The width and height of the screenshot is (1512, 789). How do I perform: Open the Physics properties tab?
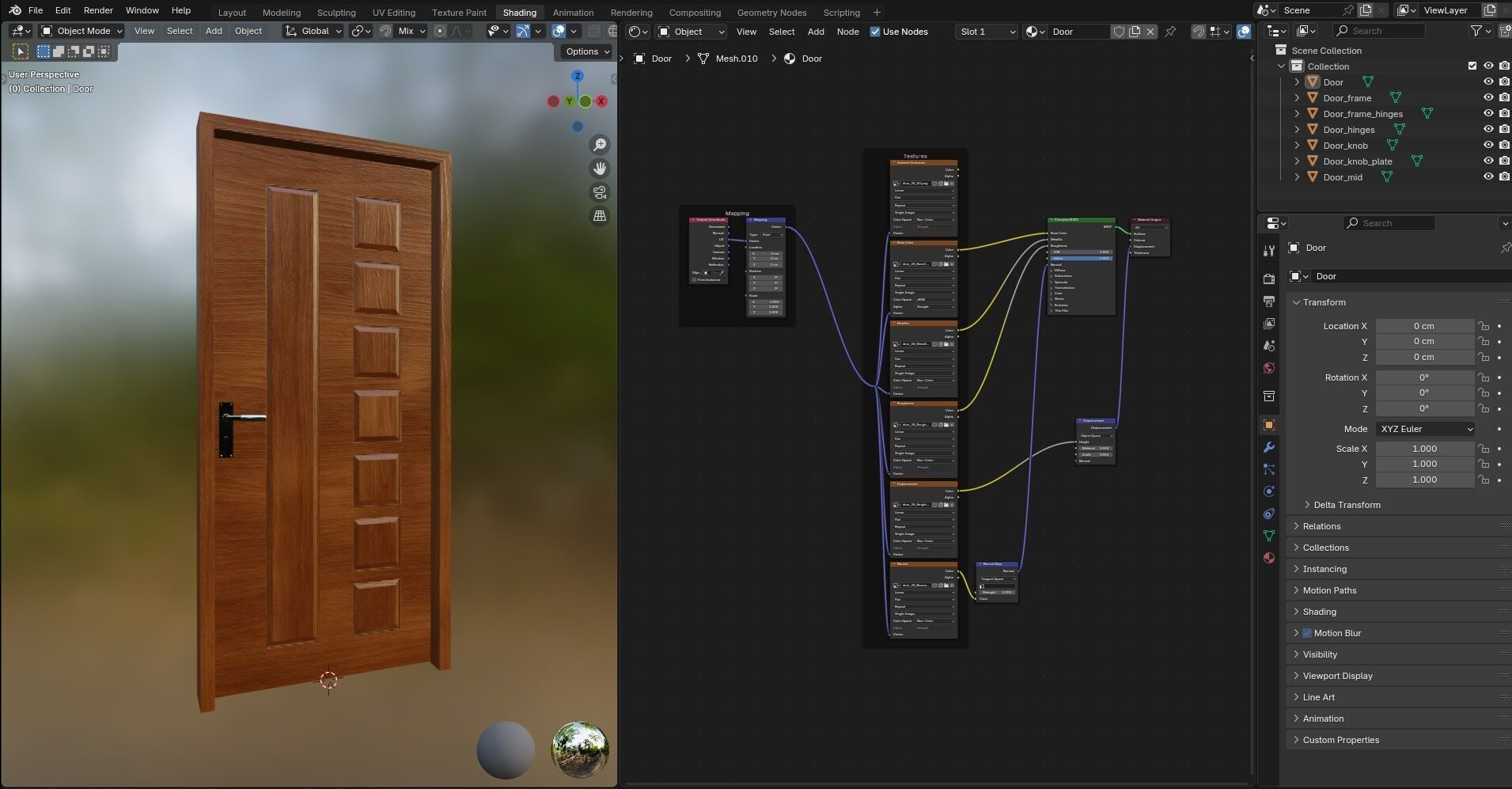(1269, 491)
